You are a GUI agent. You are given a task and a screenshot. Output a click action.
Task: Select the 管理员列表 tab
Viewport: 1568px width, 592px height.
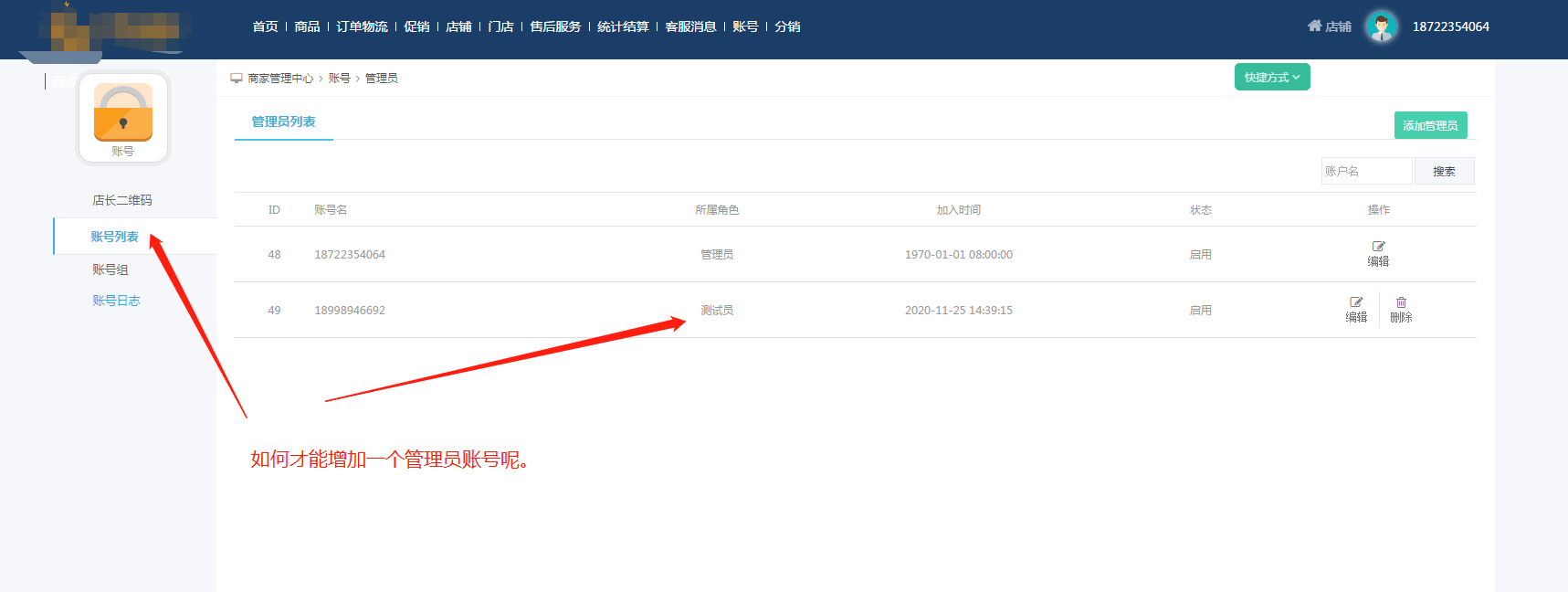point(283,122)
